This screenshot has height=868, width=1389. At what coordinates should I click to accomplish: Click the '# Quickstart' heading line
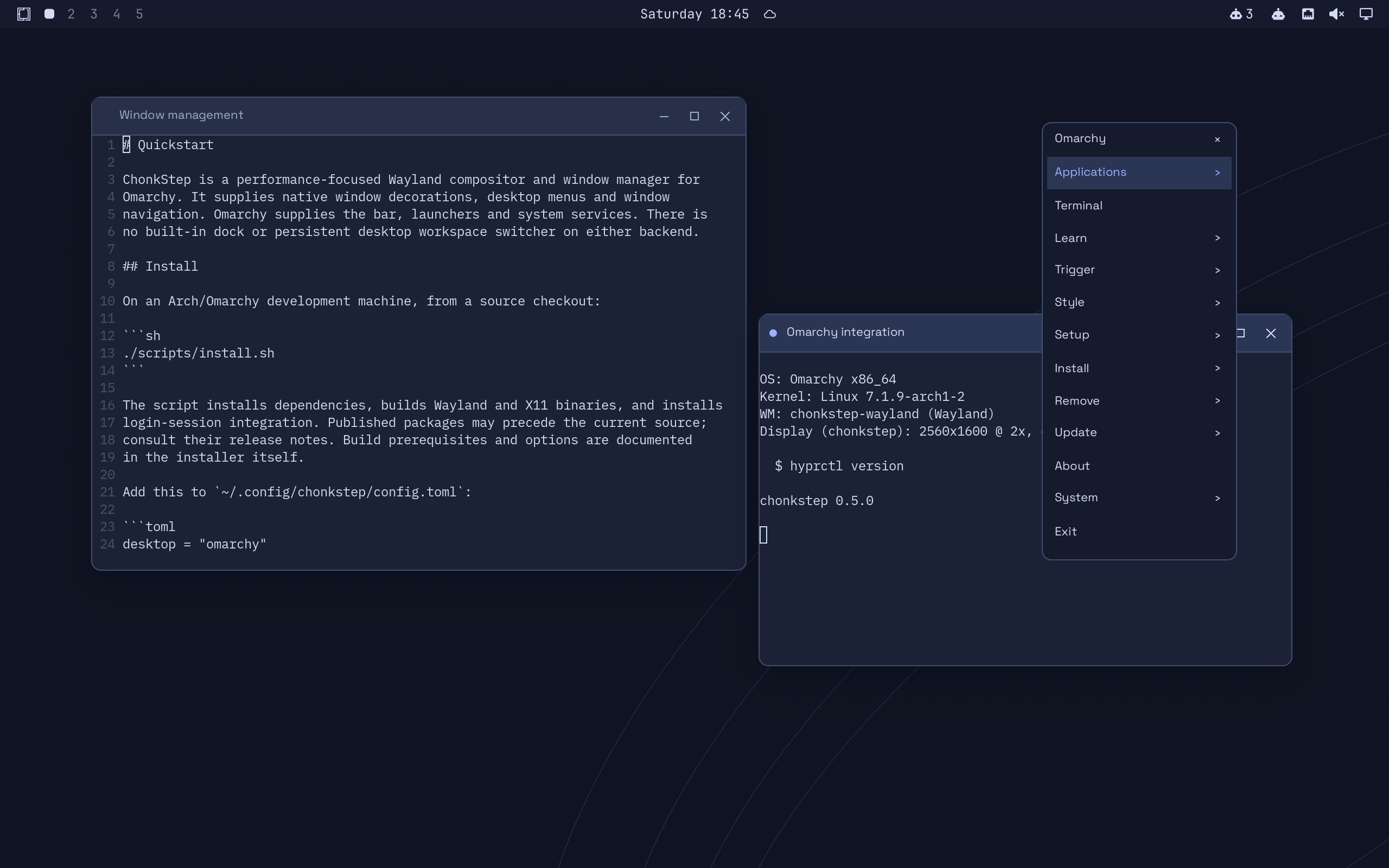[x=168, y=145]
